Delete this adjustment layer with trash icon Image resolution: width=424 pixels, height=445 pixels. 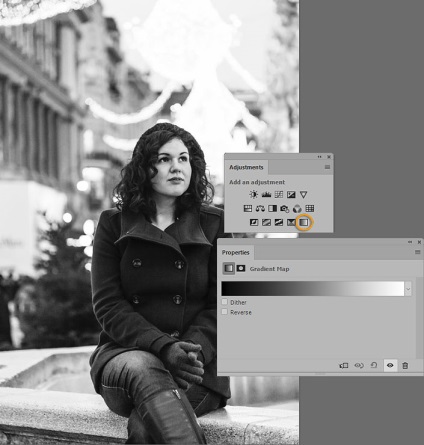point(405,366)
